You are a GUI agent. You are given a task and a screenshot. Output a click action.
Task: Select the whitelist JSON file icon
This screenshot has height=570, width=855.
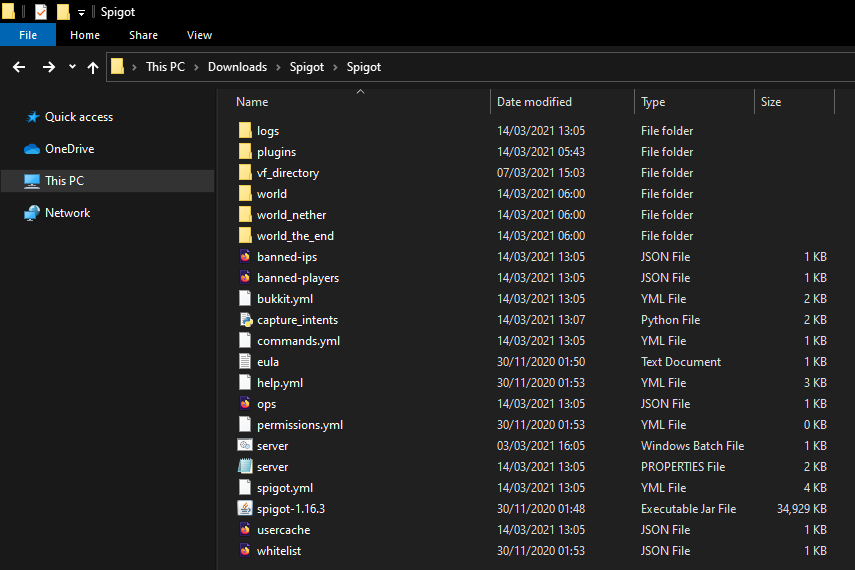coord(245,550)
